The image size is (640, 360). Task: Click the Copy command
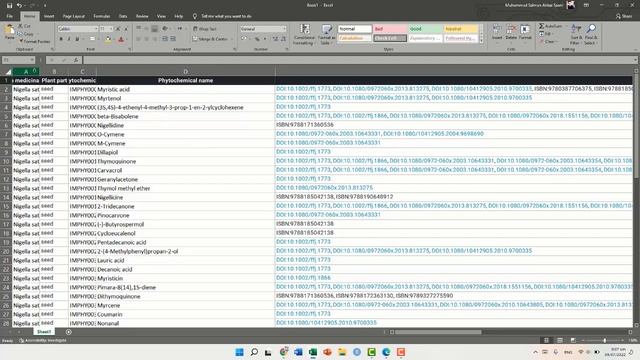26,33
